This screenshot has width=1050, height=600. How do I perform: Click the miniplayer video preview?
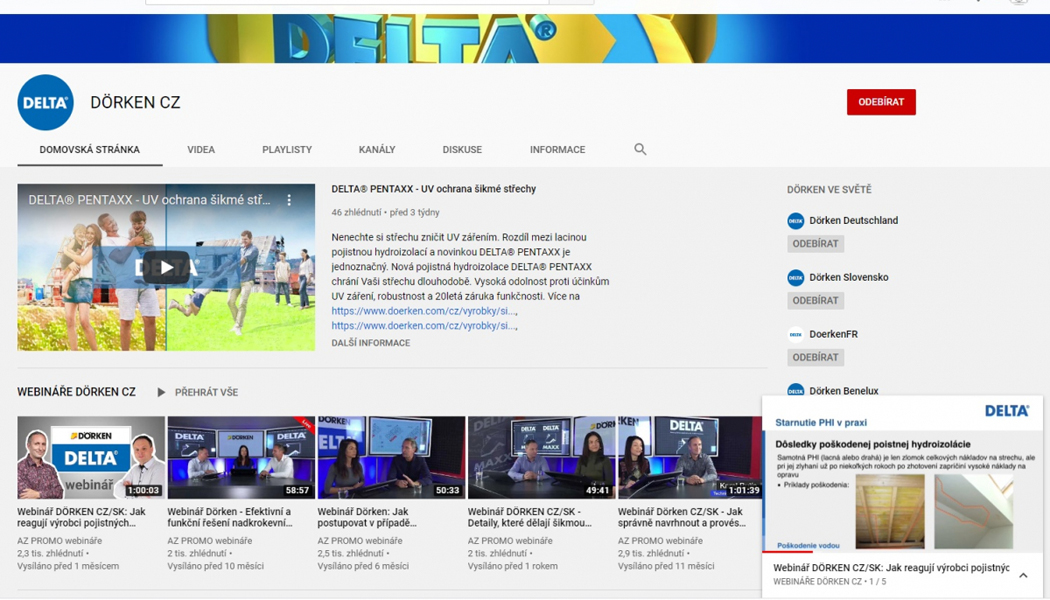click(x=902, y=474)
